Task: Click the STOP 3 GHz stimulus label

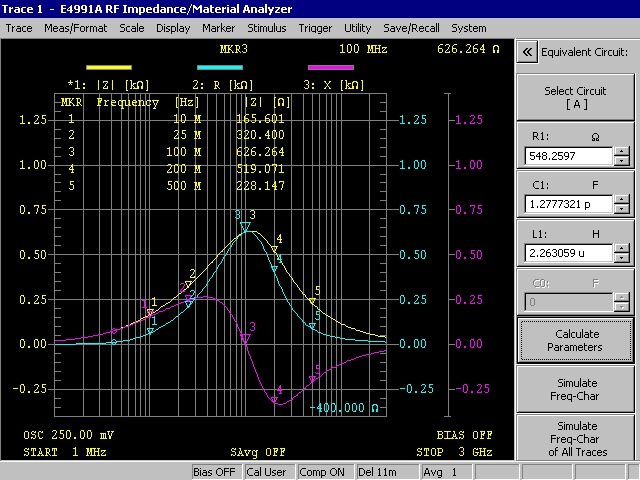Action: coord(454,452)
